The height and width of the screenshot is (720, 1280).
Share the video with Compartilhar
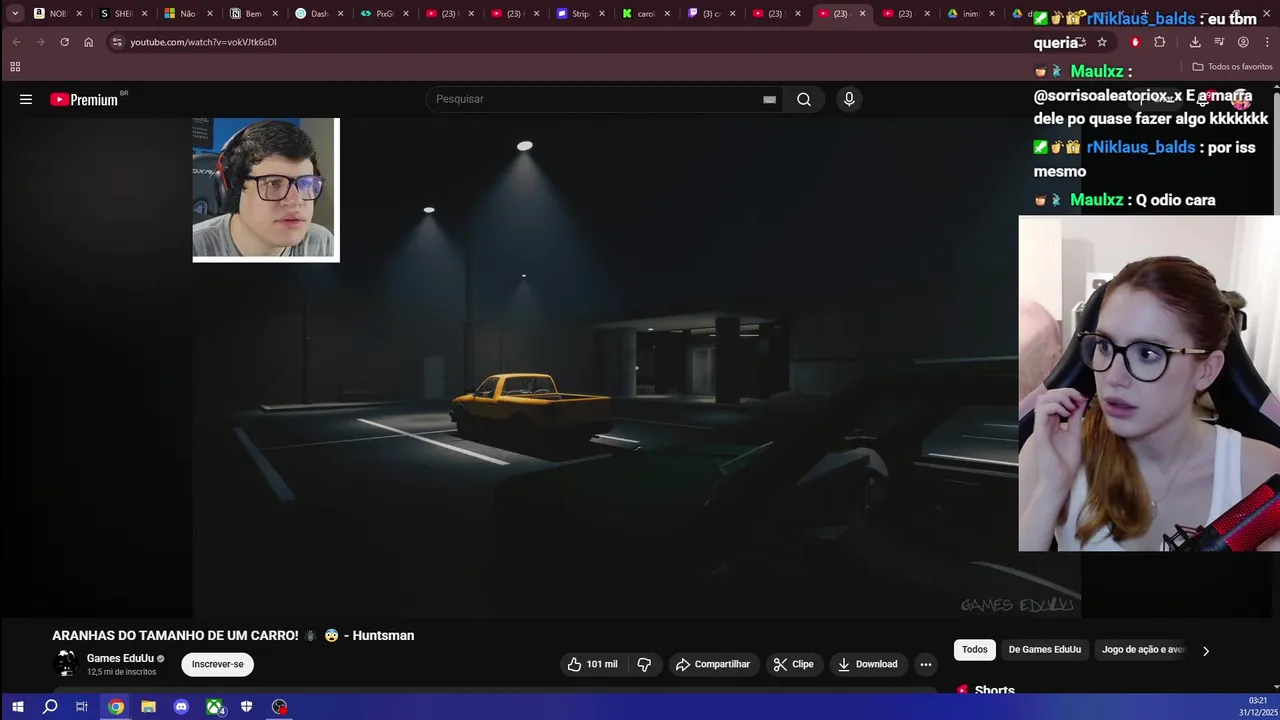coord(713,664)
